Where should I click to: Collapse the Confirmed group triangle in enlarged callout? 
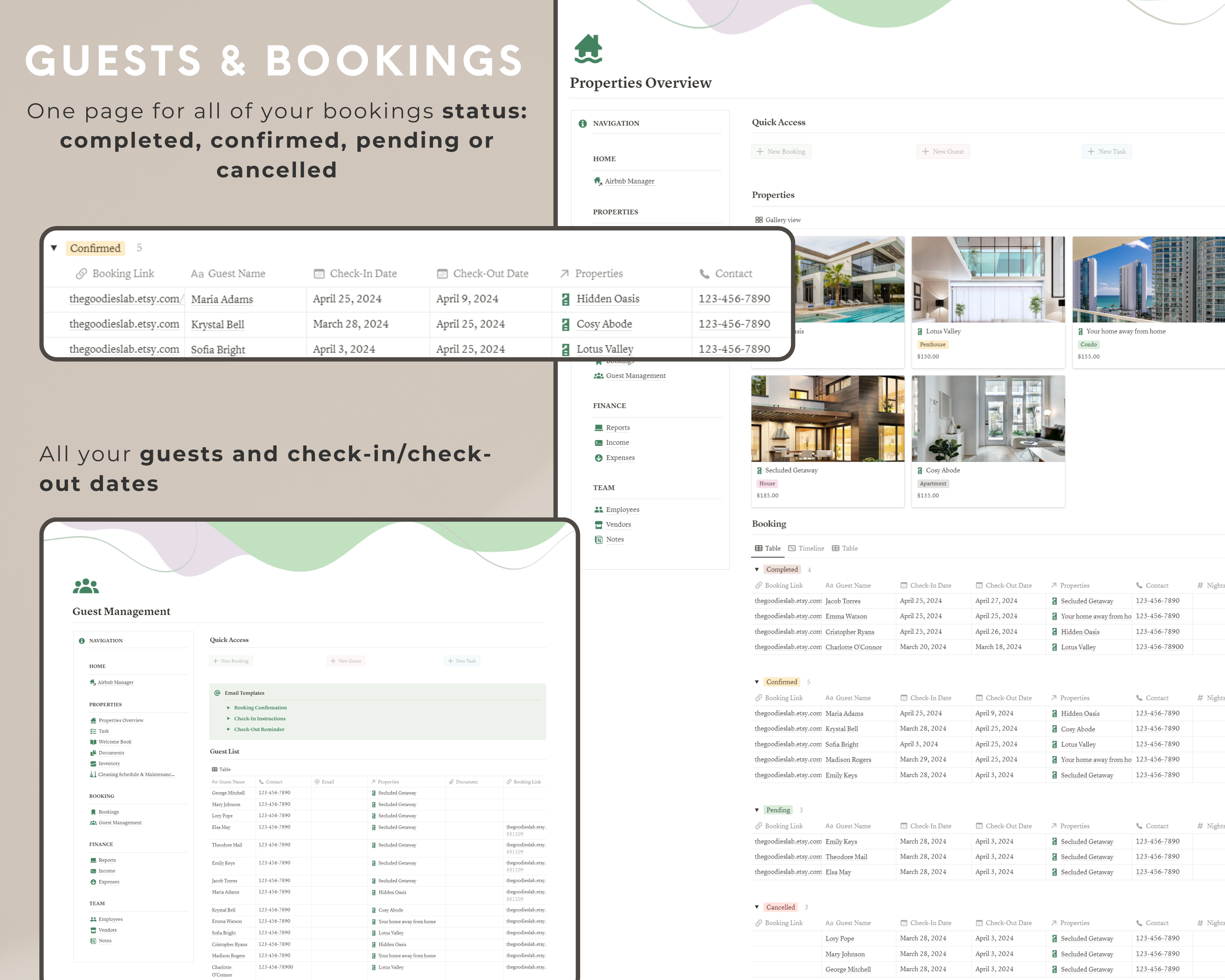[x=54, y=248]
